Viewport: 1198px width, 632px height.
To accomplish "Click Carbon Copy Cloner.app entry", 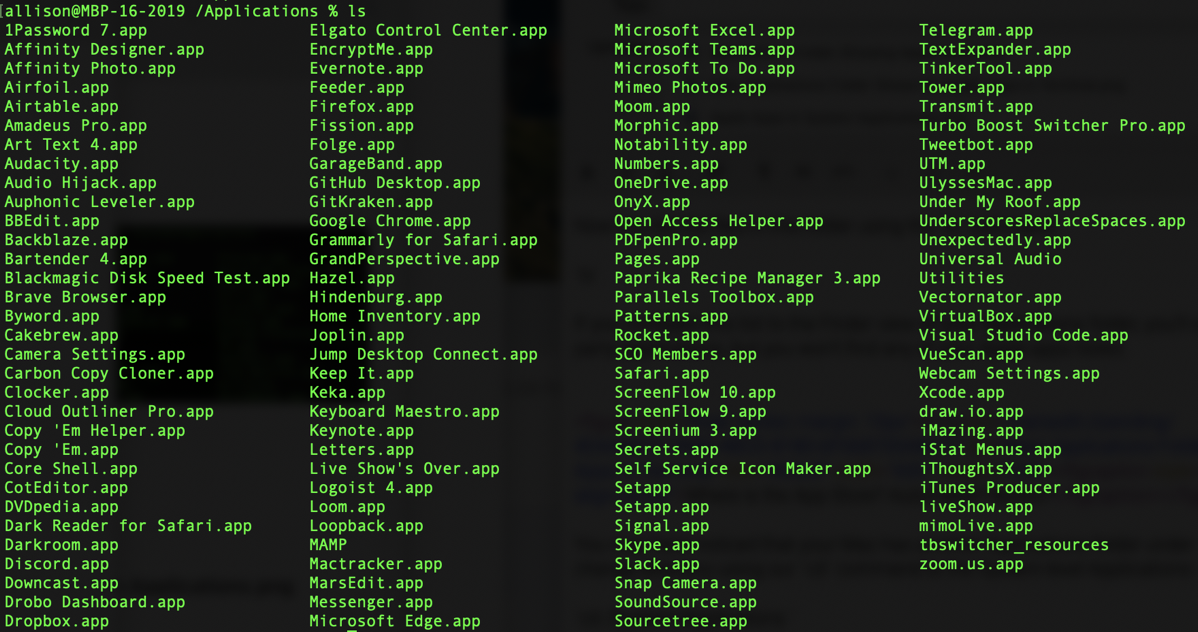I will pyautogui.click(x=109, y=373).
